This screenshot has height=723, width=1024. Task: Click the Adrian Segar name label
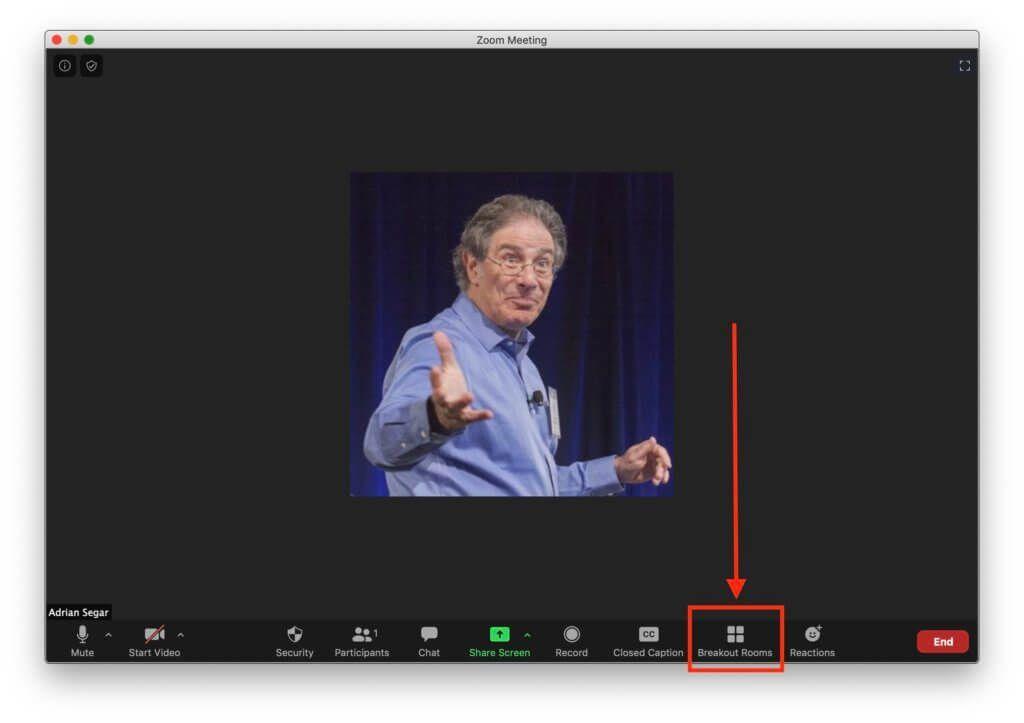tap(78, 612)
